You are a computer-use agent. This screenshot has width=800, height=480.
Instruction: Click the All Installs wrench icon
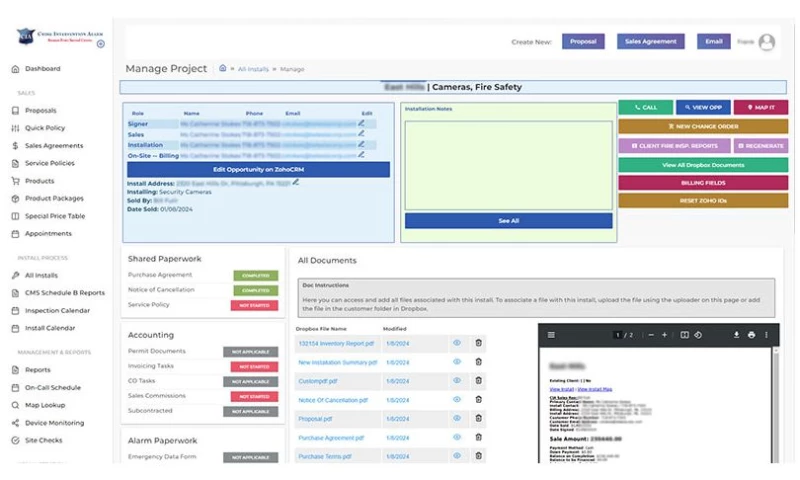click(x=15, y=275)
